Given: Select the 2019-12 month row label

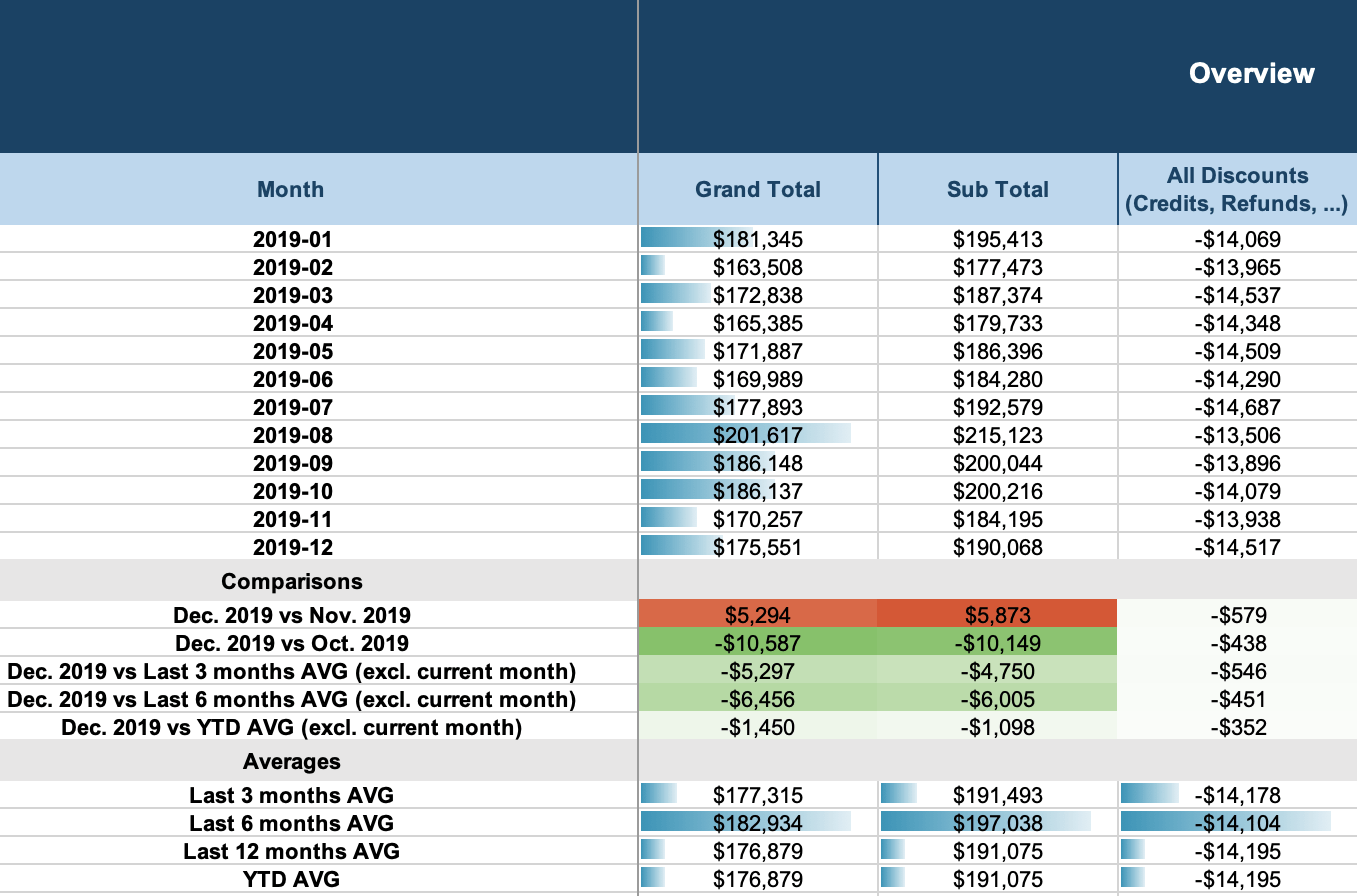Looking at the screenshot, I should click(x=292, y=547).
